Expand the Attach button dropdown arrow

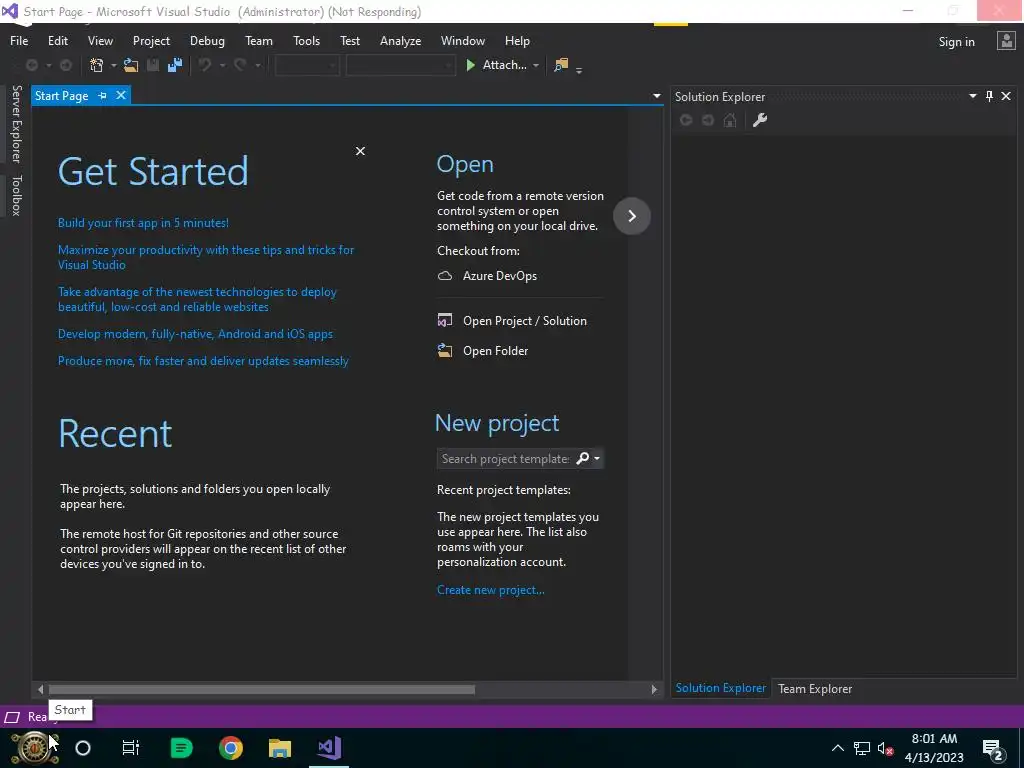(x=536, y=65)
